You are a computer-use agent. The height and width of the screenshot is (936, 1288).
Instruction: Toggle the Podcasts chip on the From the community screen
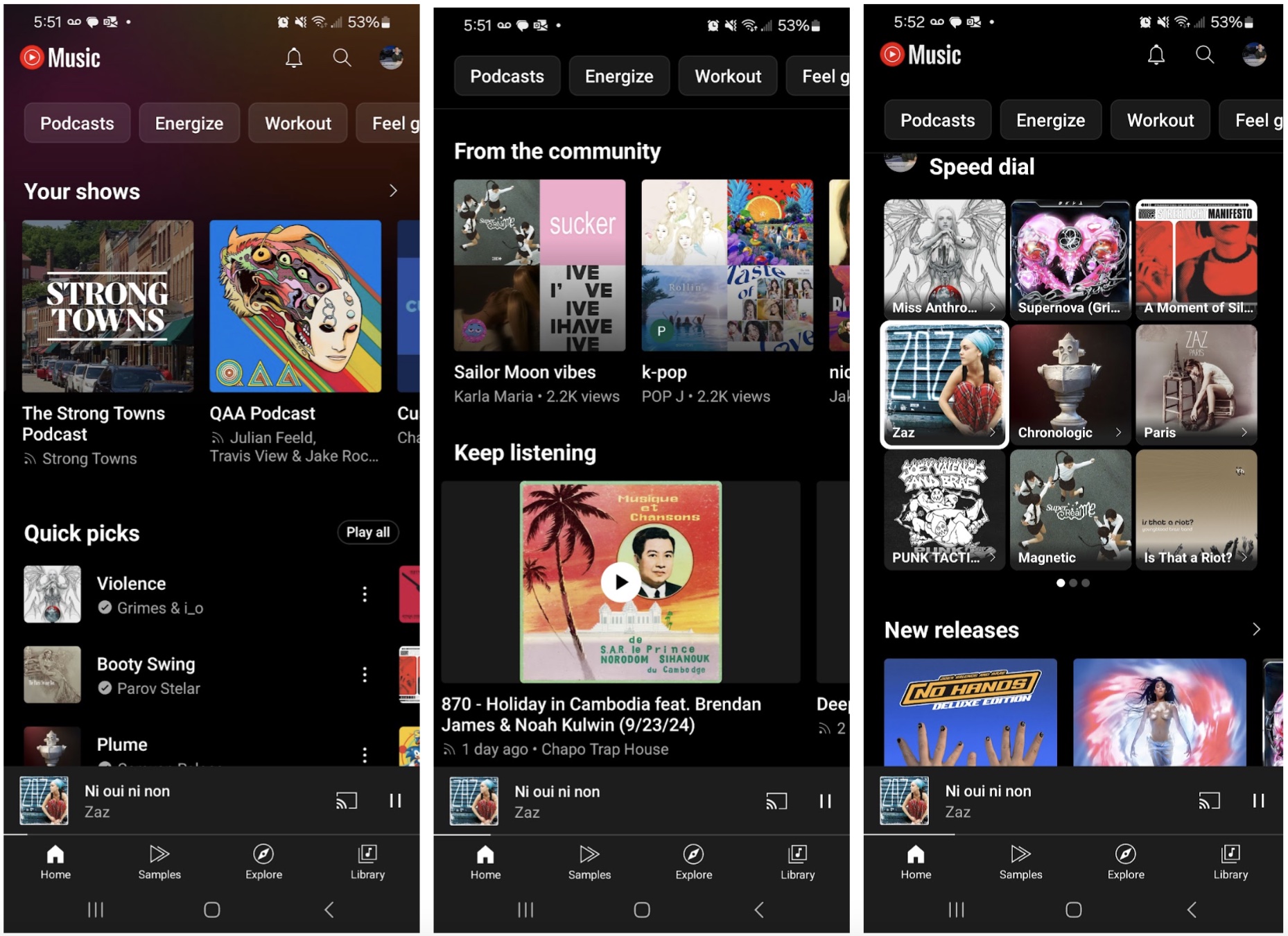(x=507, y=76)
